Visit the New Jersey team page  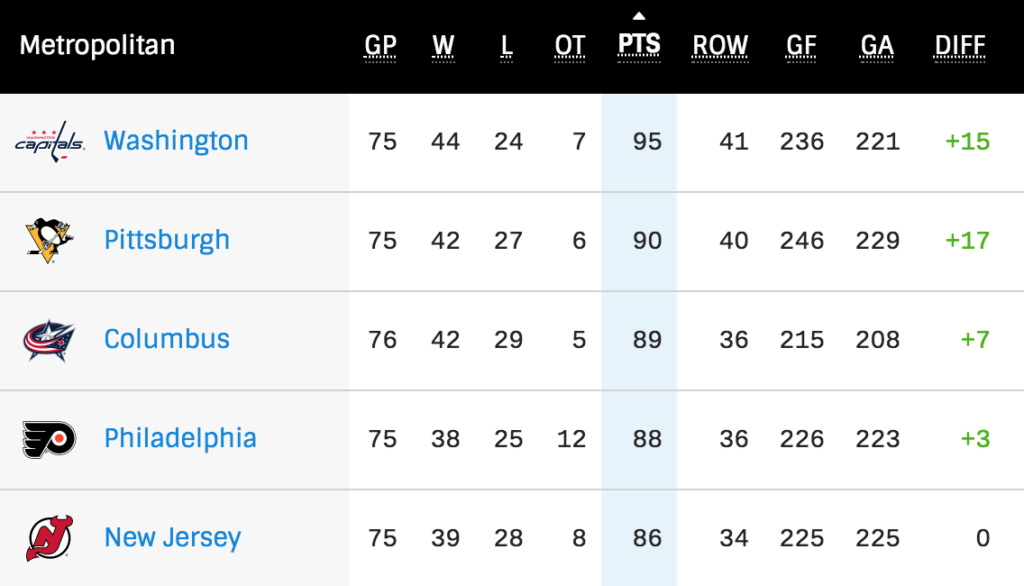pos(173,538)
